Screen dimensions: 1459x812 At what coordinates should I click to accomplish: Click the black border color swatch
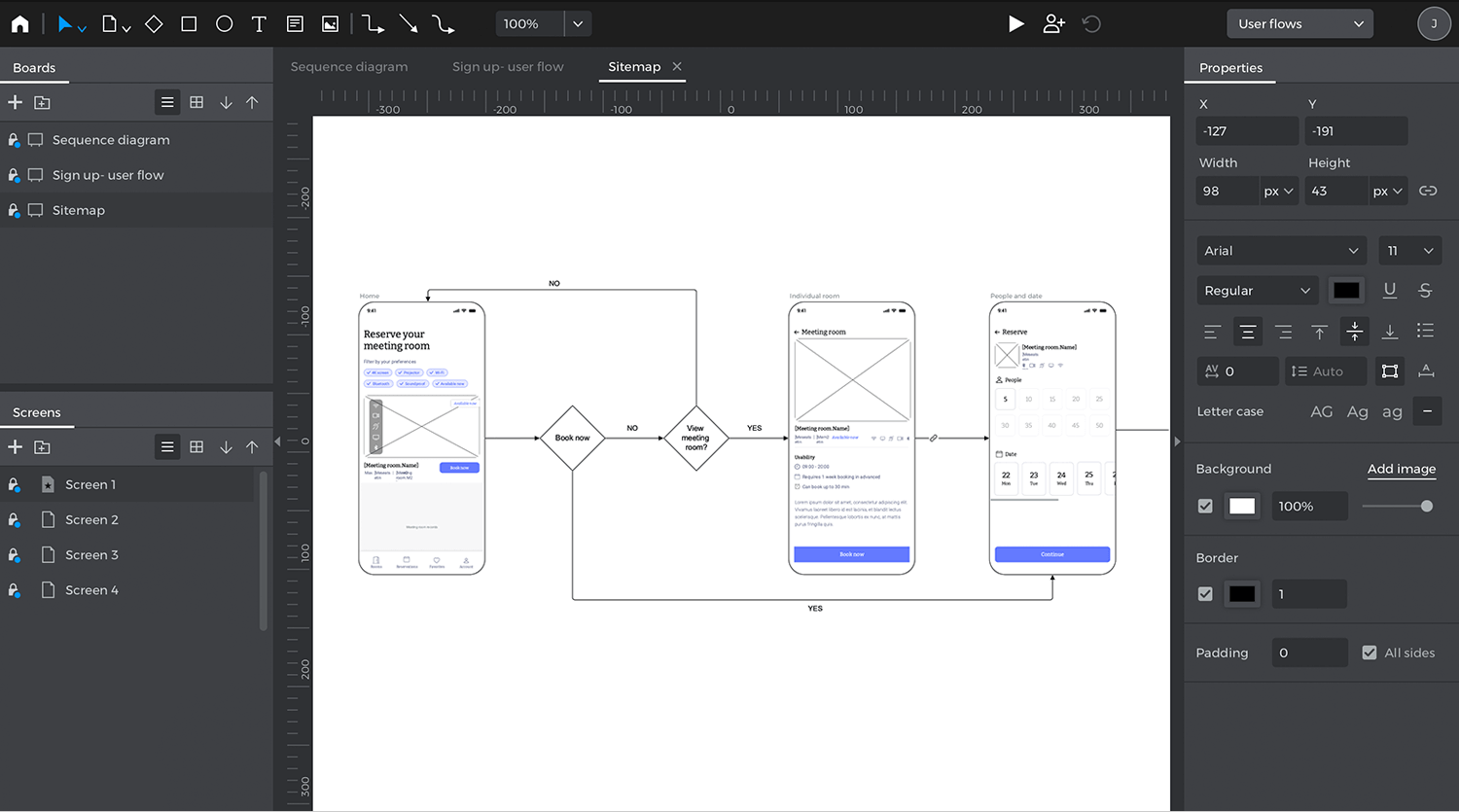click(1242, 594)
